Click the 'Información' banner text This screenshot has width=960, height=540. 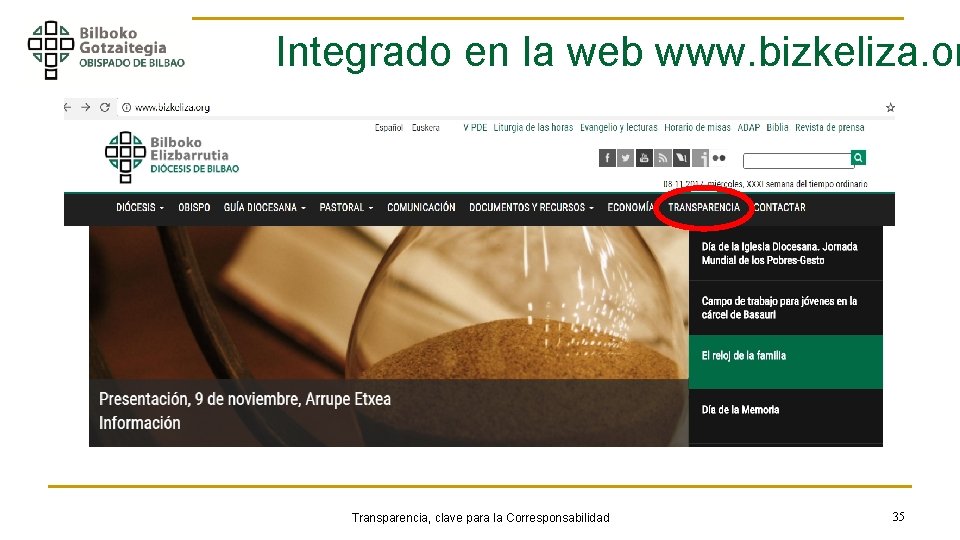[x=140, y=423]
